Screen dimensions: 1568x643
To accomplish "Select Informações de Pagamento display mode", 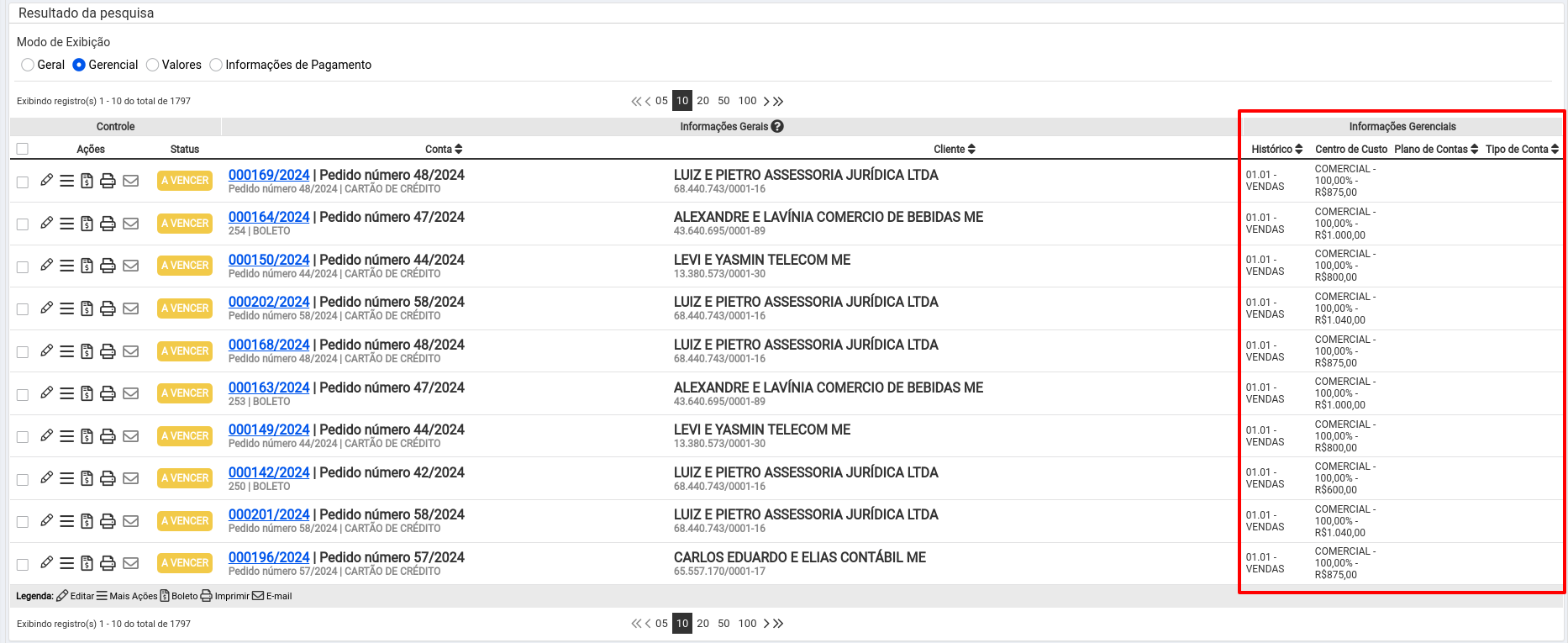I will pyautogui.click(x=216, y=65).
